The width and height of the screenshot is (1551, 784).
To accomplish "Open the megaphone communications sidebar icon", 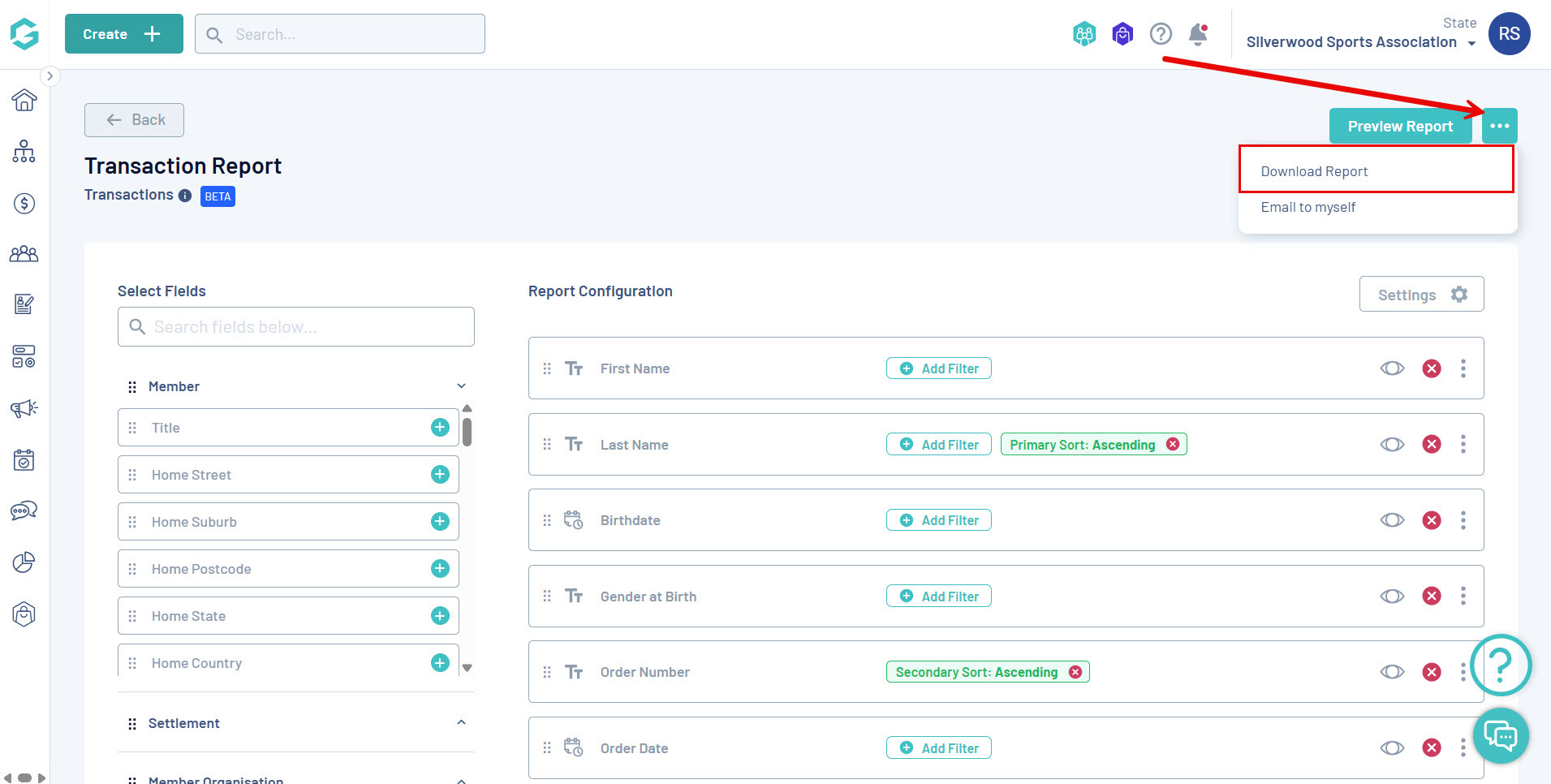I will click(24, 407).
